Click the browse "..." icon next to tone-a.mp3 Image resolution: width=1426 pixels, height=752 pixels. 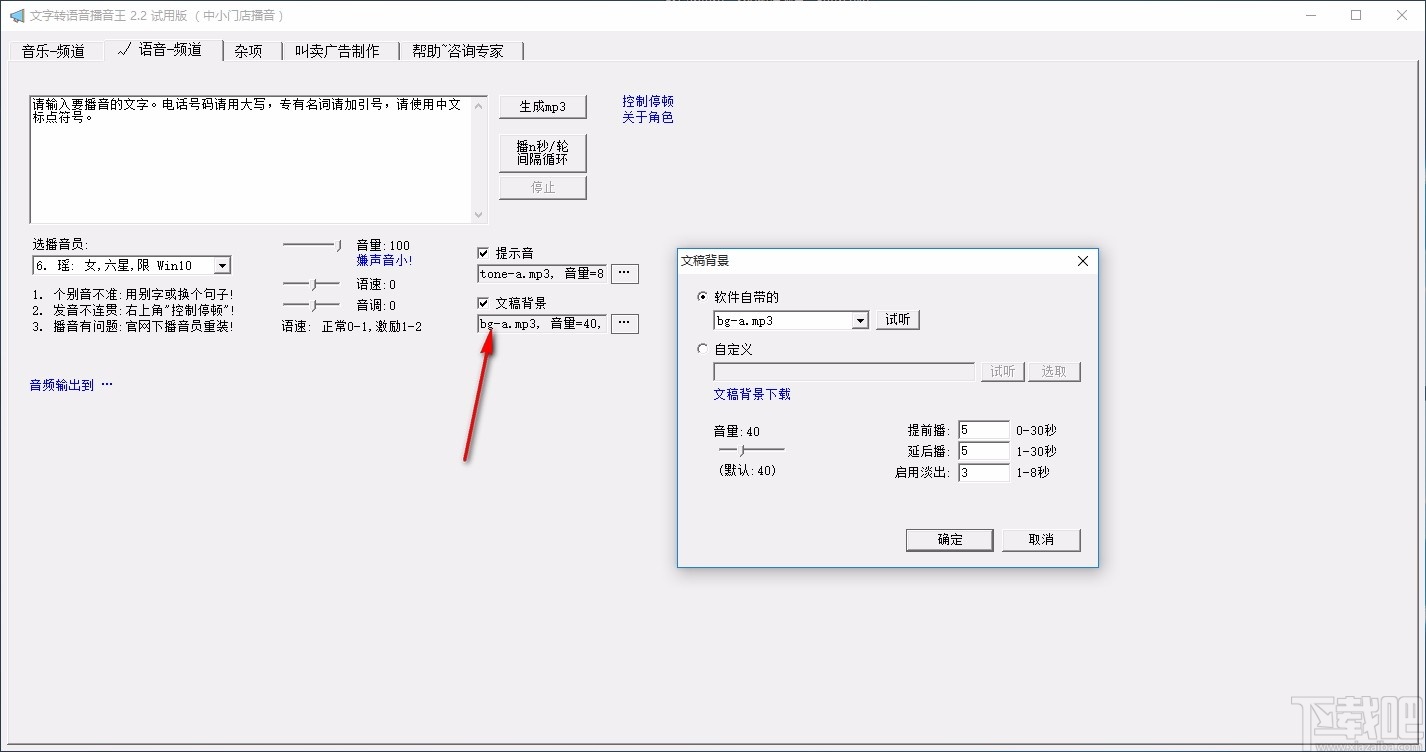[624, 273]
